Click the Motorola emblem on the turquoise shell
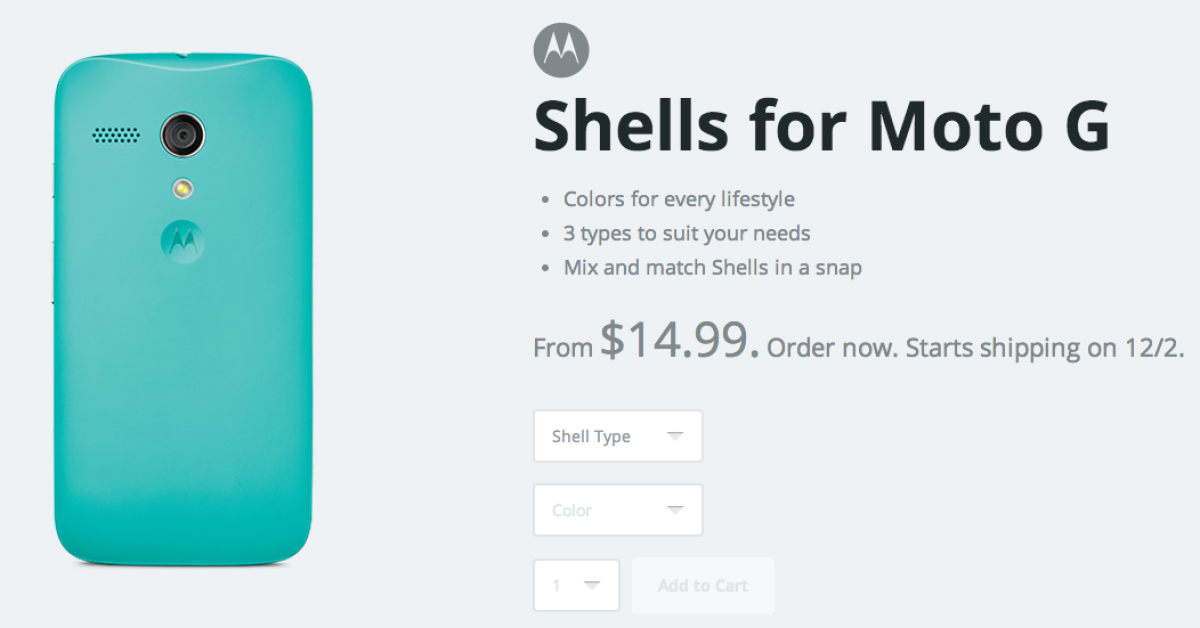 (182, 240)
